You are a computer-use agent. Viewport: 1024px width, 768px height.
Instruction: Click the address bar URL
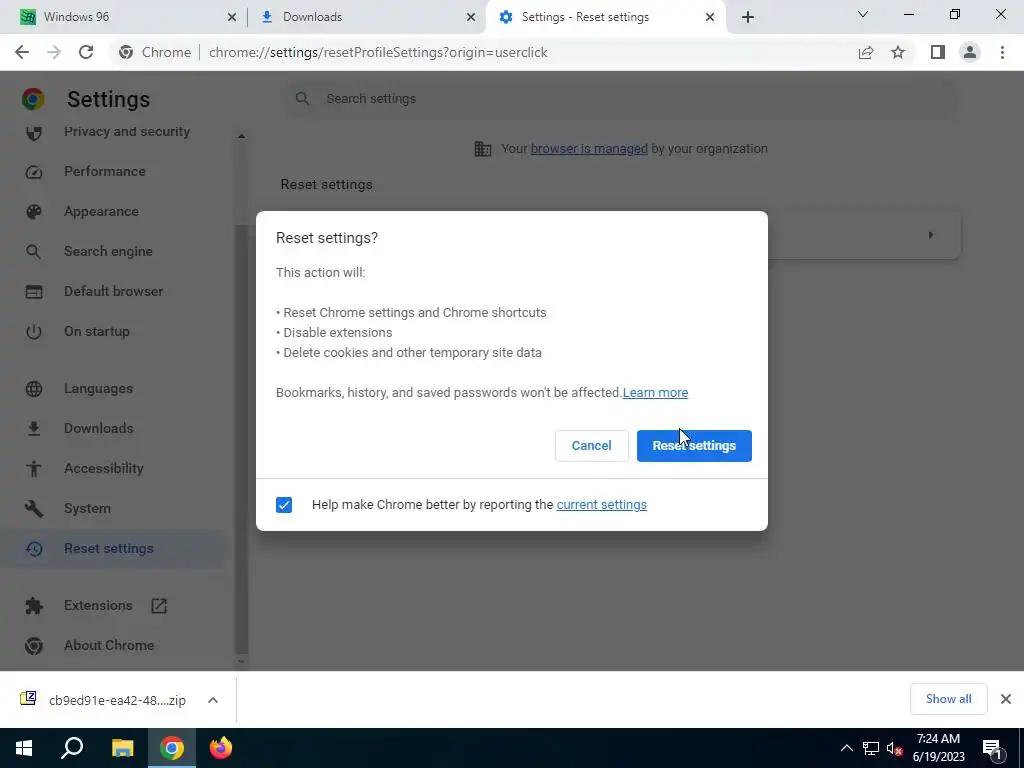pyautogui.click(x=377, y=52)
